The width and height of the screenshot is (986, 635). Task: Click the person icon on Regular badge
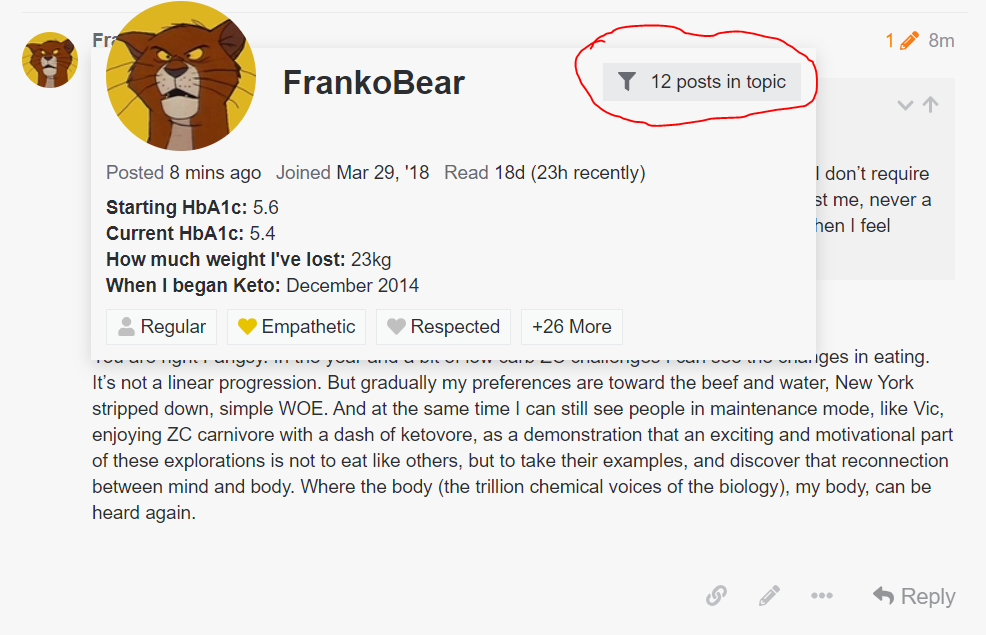(126, 326)
